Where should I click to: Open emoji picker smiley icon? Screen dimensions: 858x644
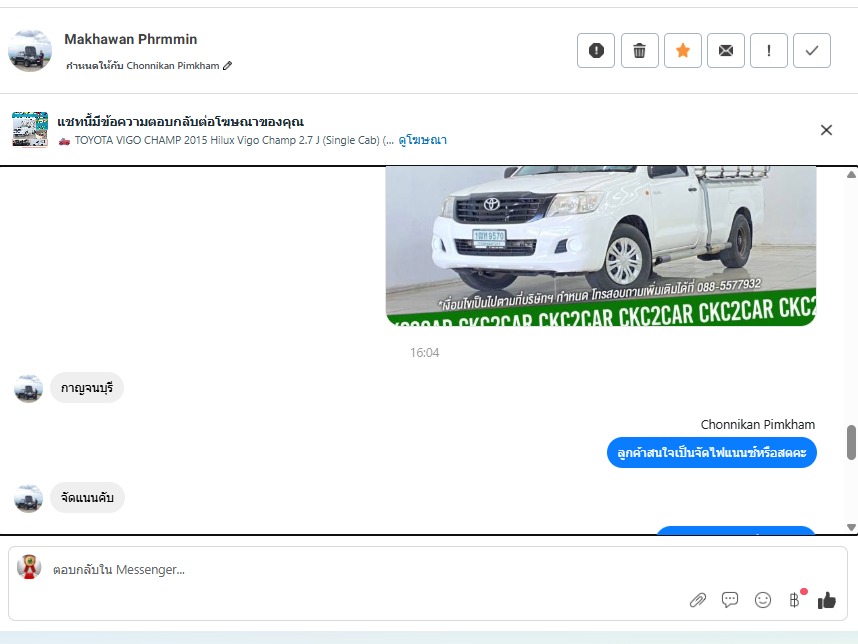[763, 600]
